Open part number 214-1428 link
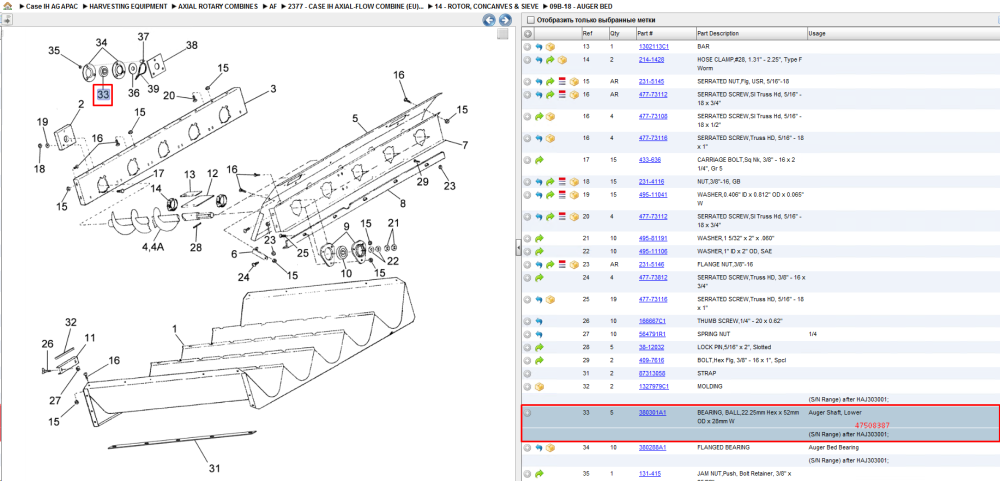Image resolution: width=1000 pixels, height=481 pixels. click(x=651, y=59)
